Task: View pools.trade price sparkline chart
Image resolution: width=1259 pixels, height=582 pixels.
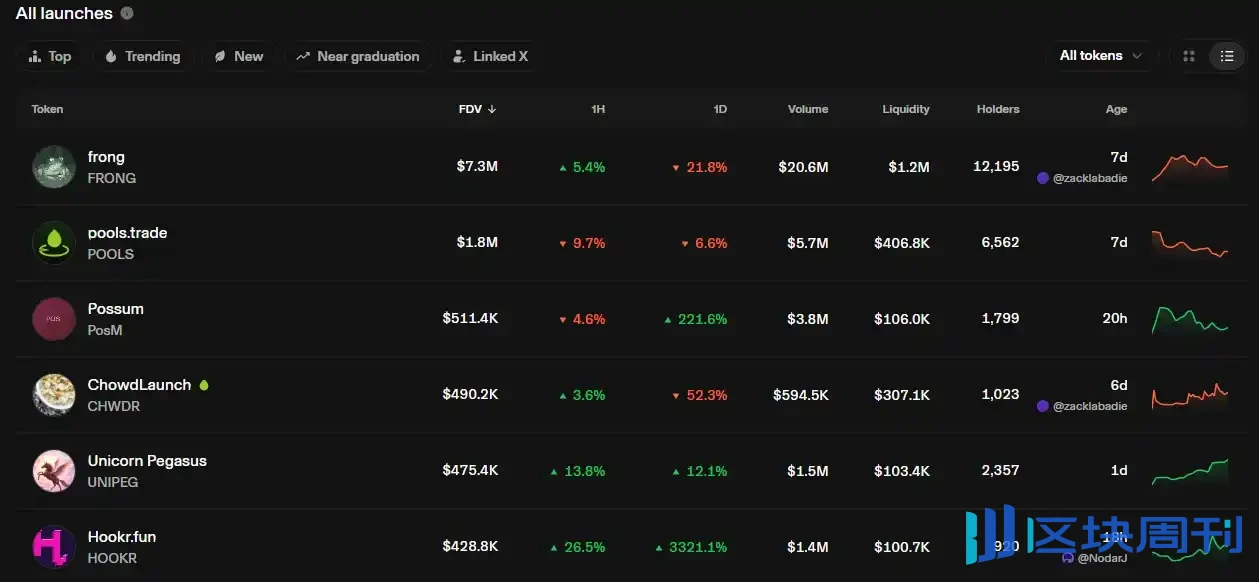Action: (1190, 243)
